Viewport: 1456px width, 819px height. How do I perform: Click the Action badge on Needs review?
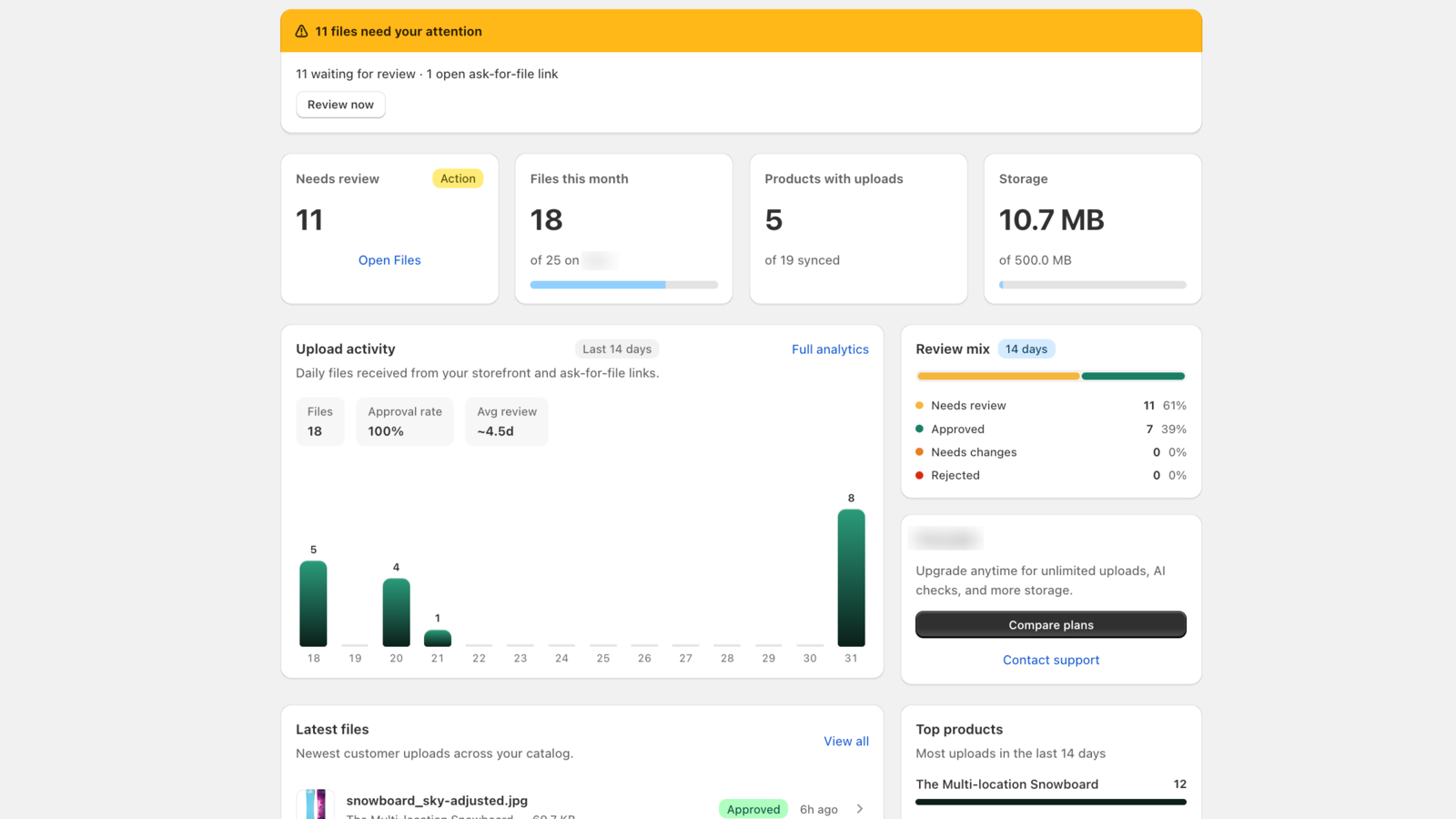458,178
